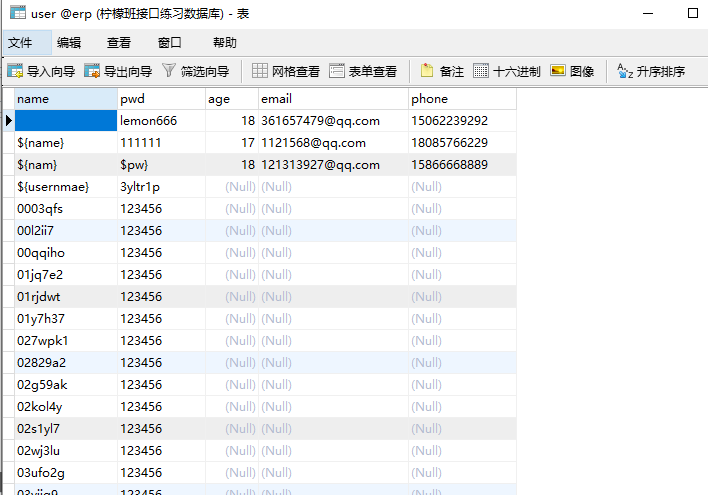708x495 pixels.
Task: Select the lemon666 password cell
Action: pos(161,121)
